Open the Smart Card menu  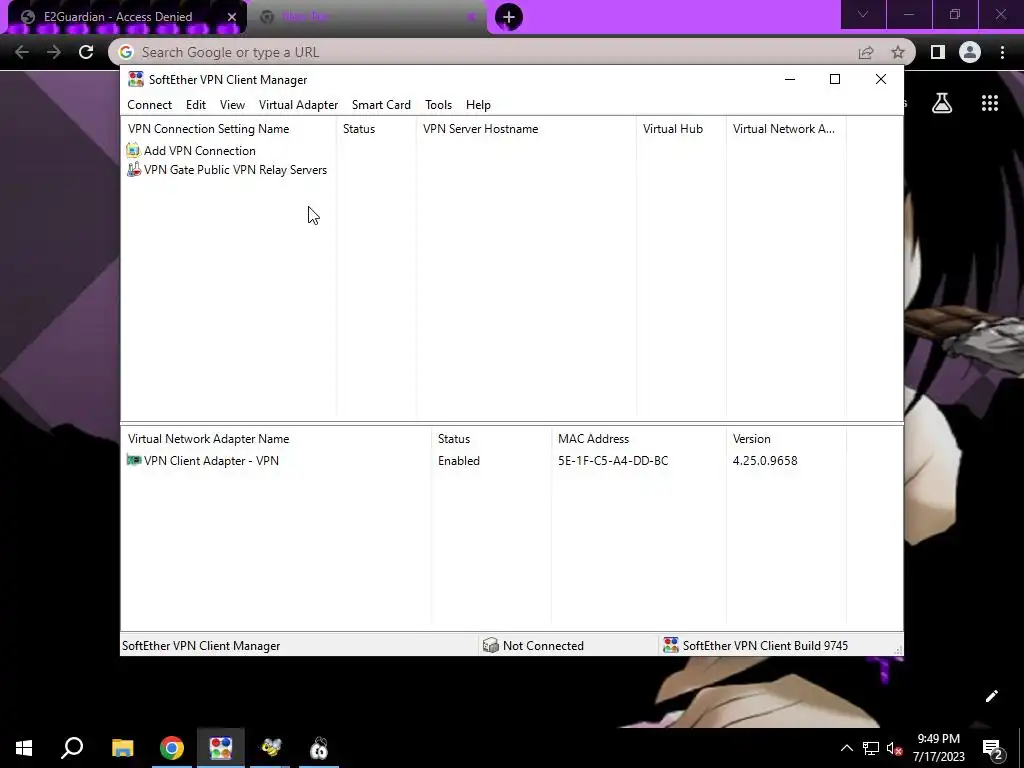381,104
